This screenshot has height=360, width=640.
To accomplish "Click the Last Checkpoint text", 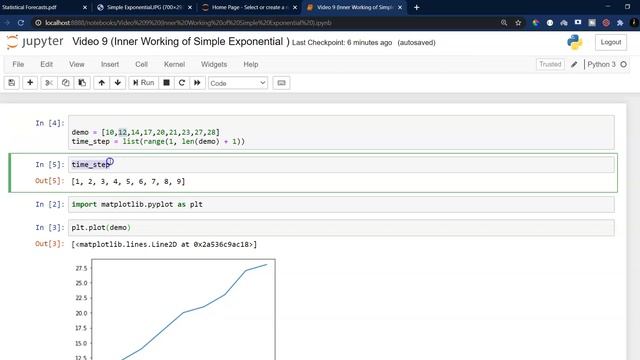I will (342, 42).
